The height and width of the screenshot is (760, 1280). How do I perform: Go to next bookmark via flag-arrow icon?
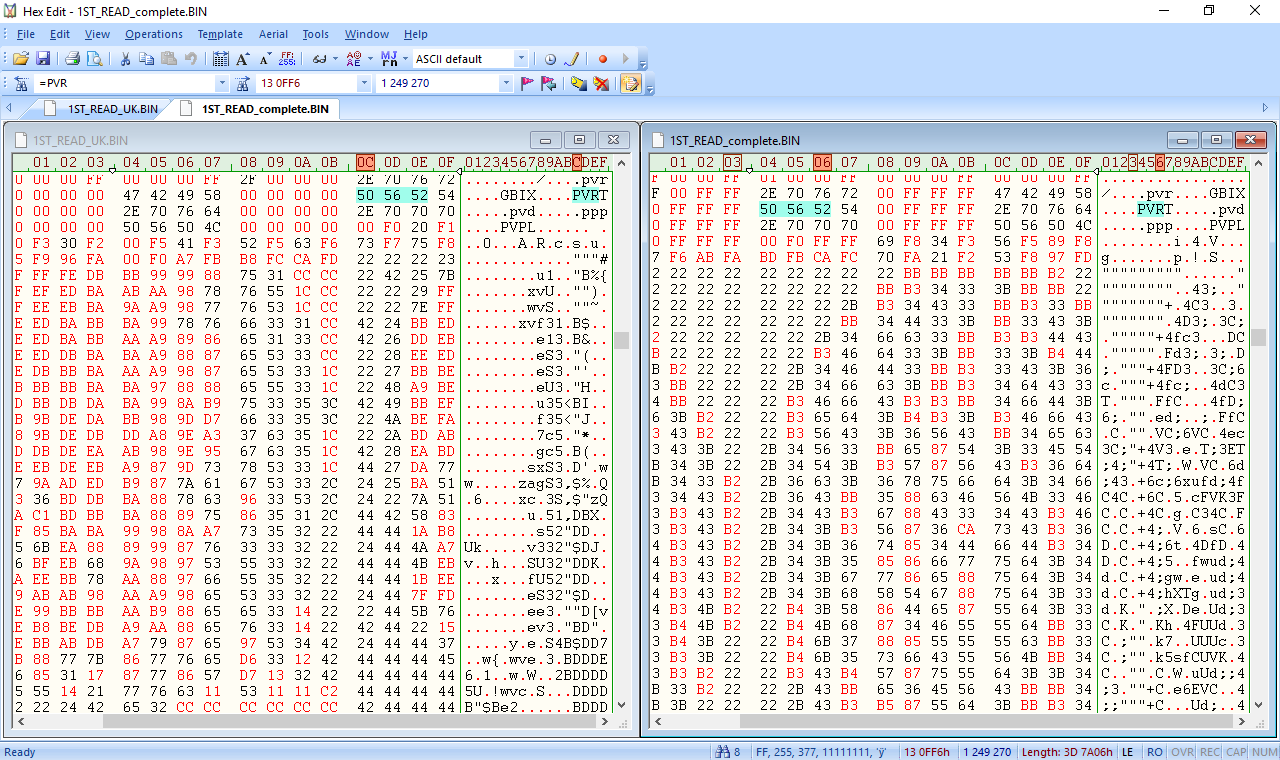pos(549,83)
